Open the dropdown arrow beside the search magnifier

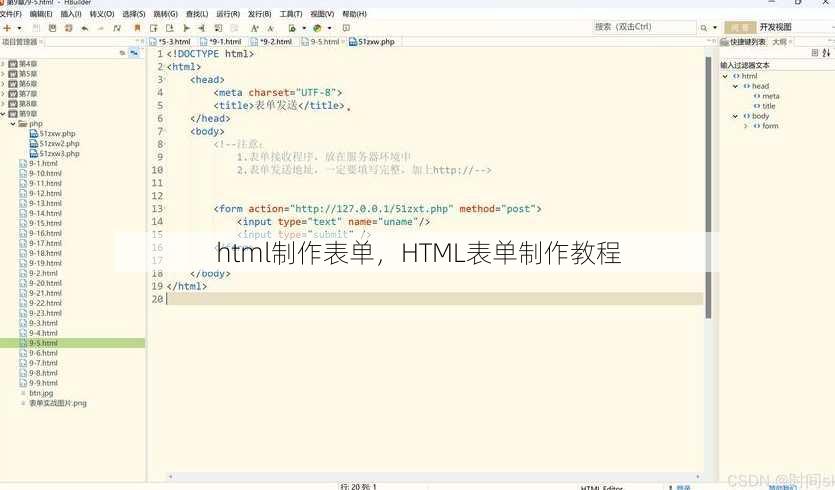(x=715, y=28)
